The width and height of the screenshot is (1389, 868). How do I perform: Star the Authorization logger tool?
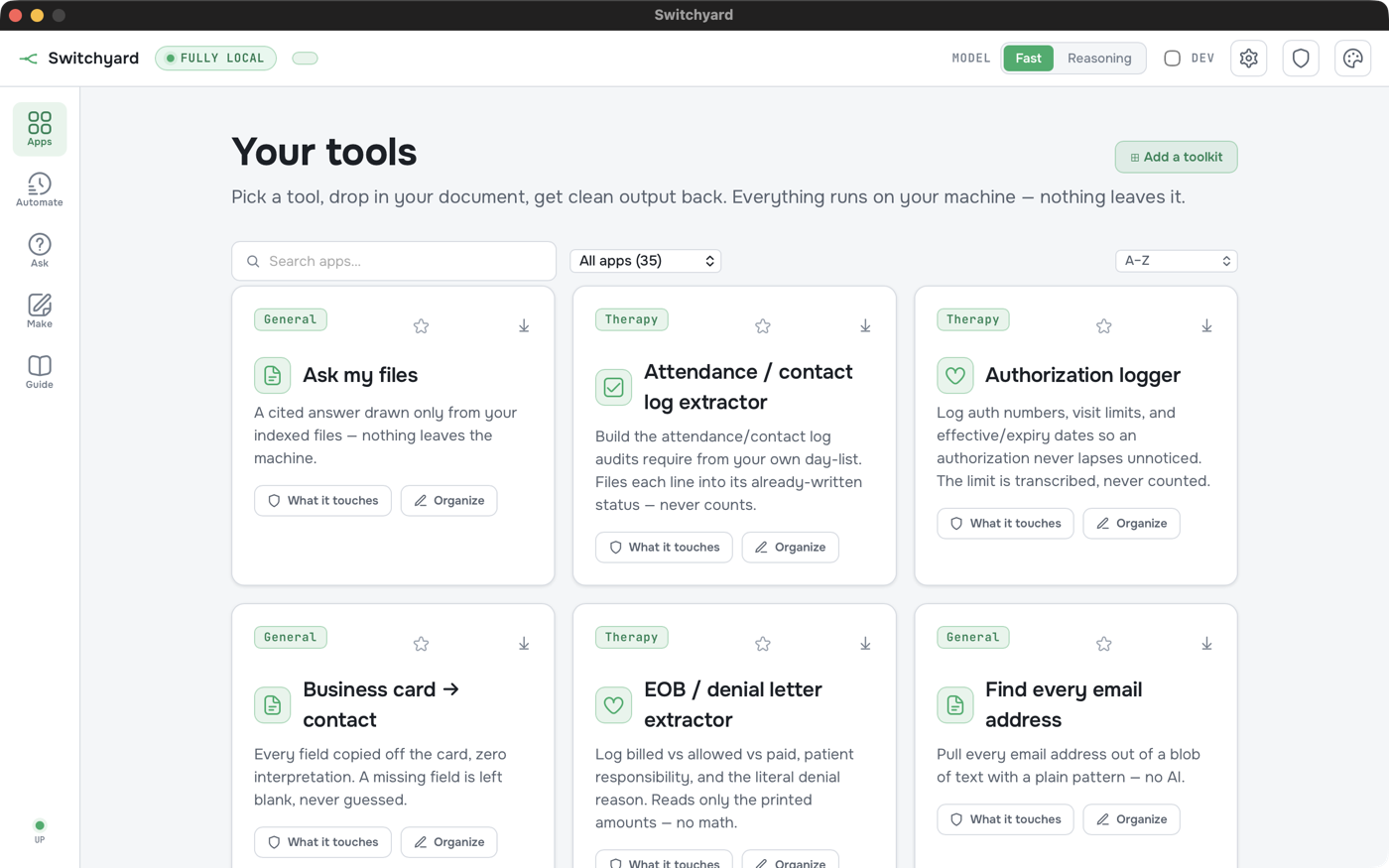point(1104,326)
